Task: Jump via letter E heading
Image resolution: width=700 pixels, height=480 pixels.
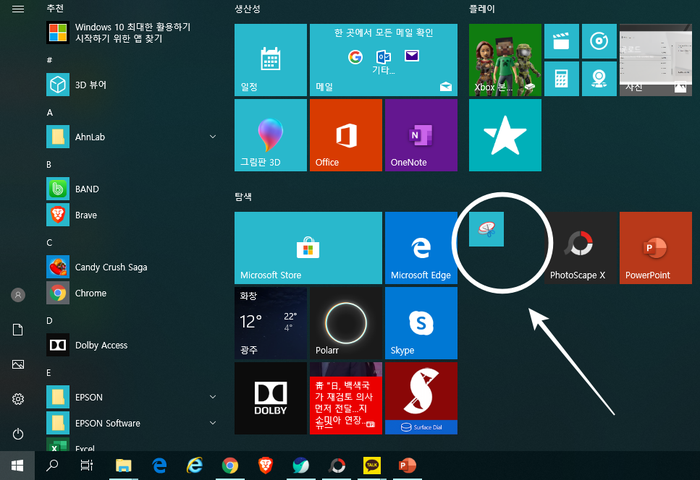Action: click(x=49, y=372)
